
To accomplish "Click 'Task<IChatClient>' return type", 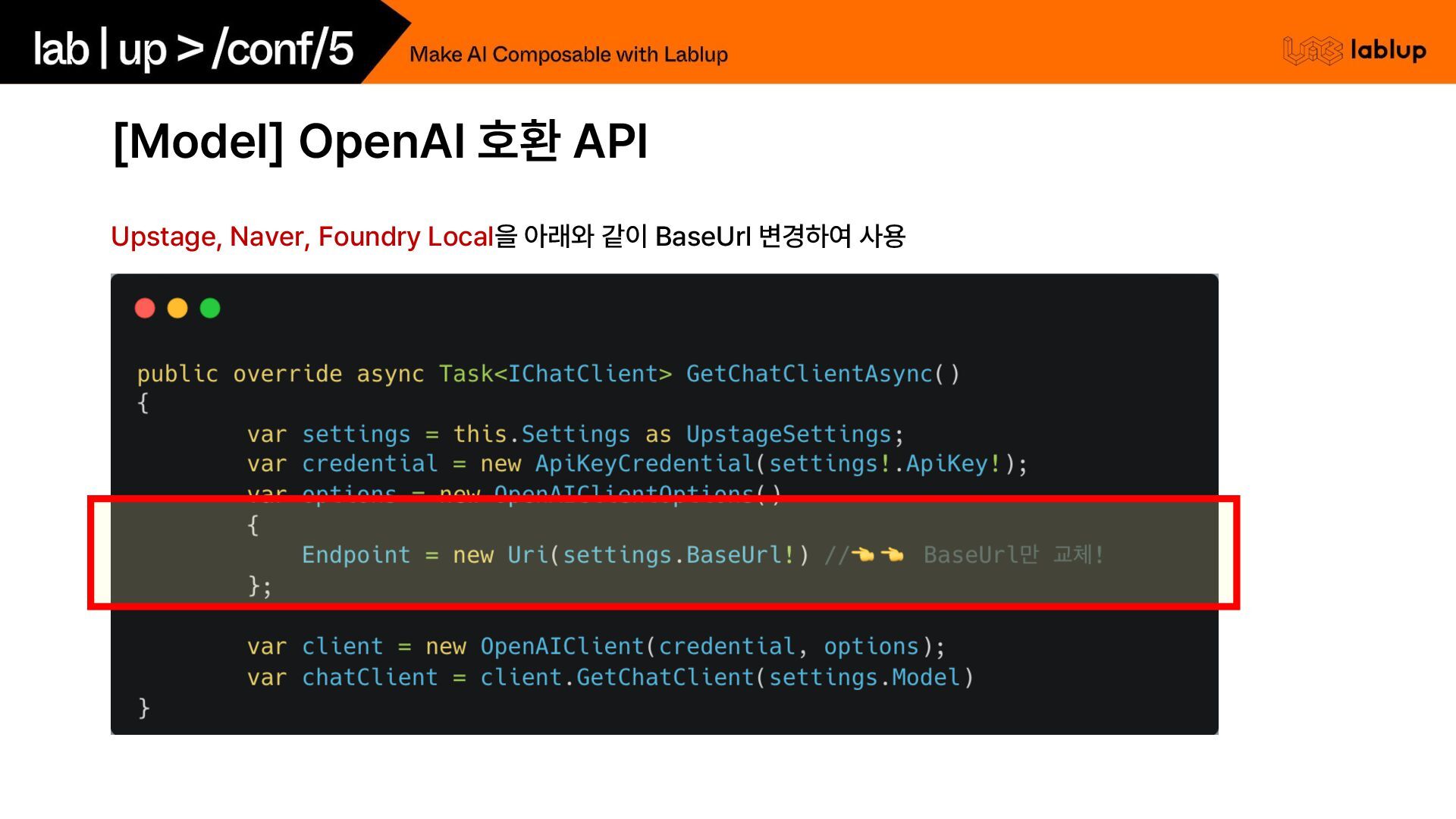I will point(555,374).
